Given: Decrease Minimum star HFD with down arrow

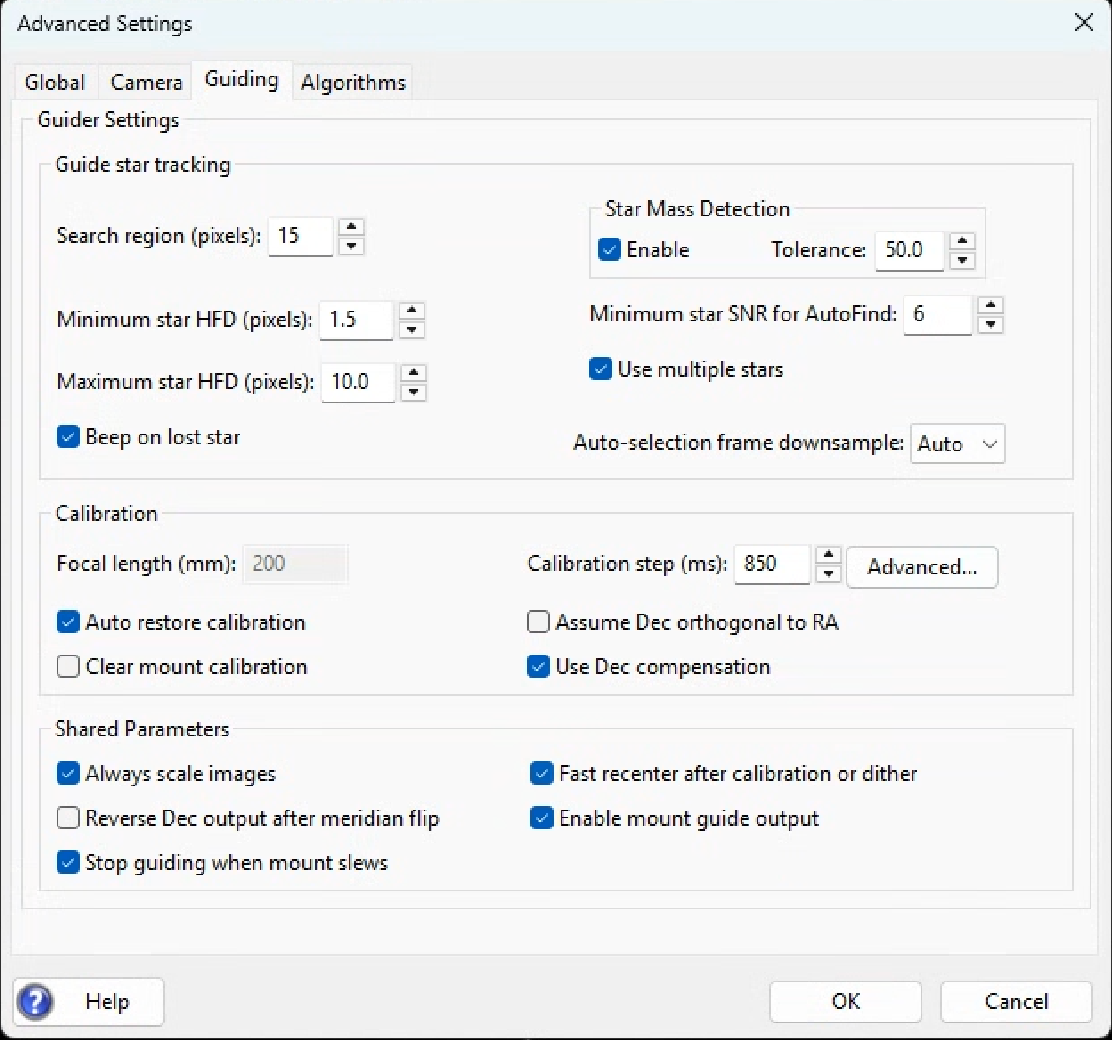Looking at the screenshot, I should tap(411, 330).
